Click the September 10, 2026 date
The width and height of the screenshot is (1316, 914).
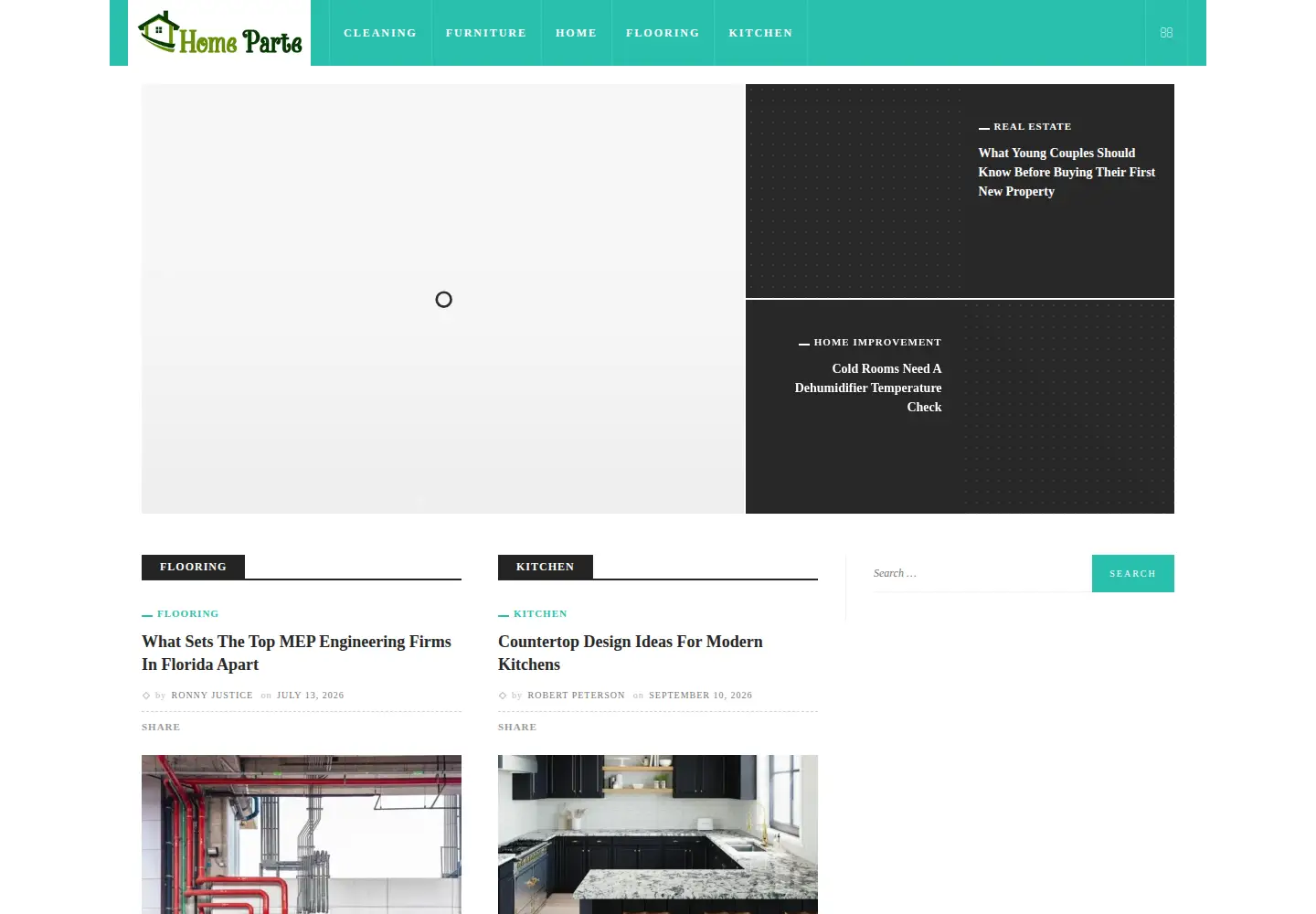click(x=701, y=696)
